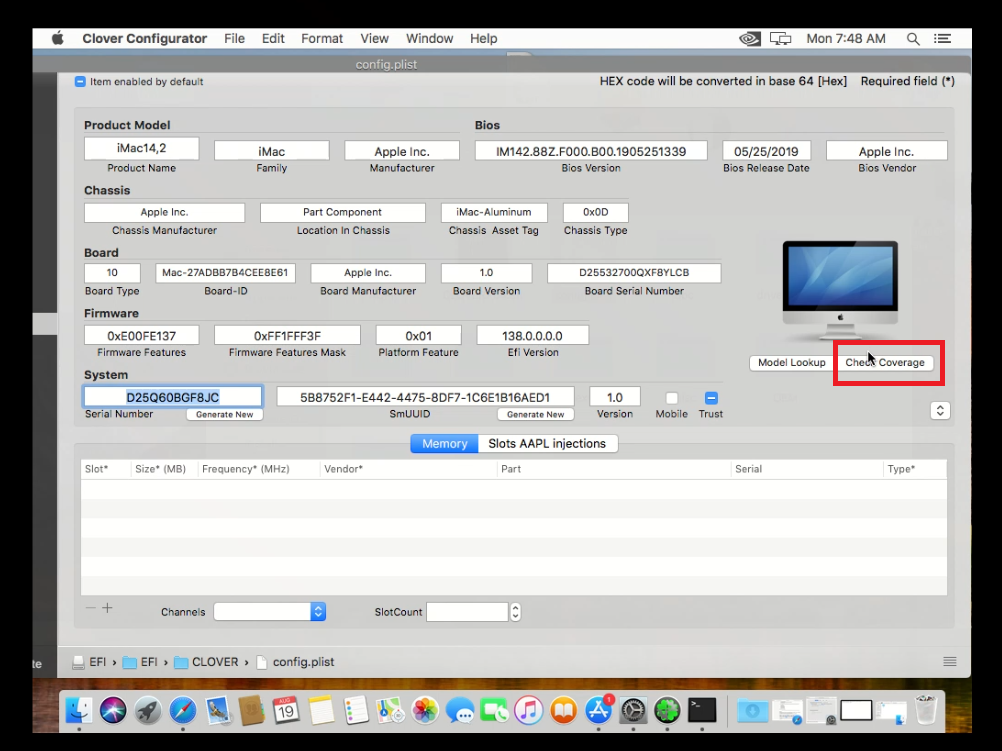Switch to the Memory tab

pyautogui.click(x=444, y=444)
